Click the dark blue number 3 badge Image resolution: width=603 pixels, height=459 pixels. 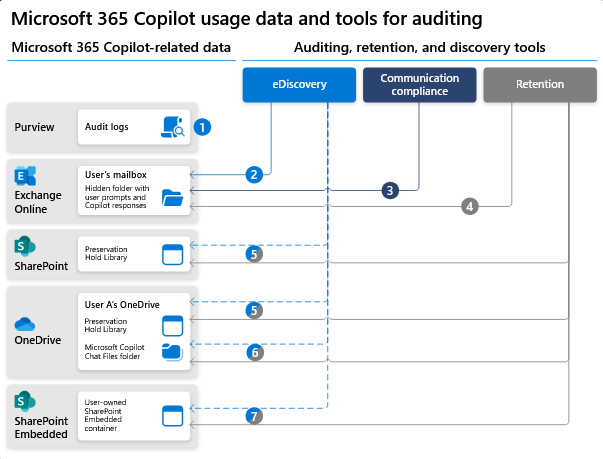click(390, 189)
